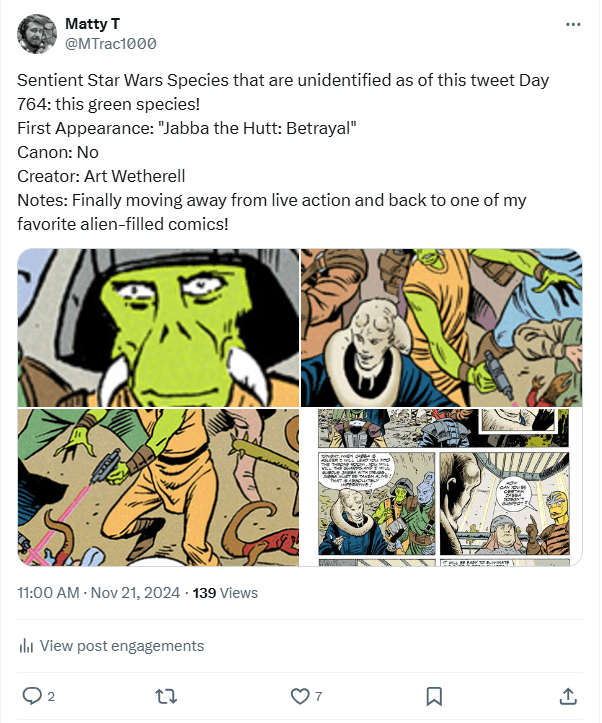
Task: Click the Matty T display name
Action: tap(93, 23)
